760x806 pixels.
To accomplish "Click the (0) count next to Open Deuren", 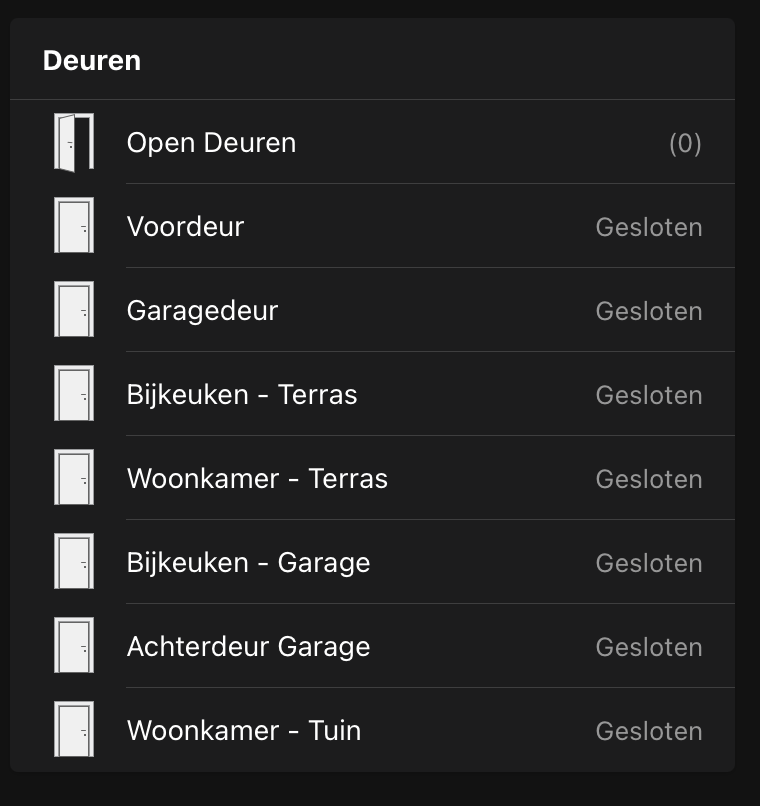I will [685, 144].
